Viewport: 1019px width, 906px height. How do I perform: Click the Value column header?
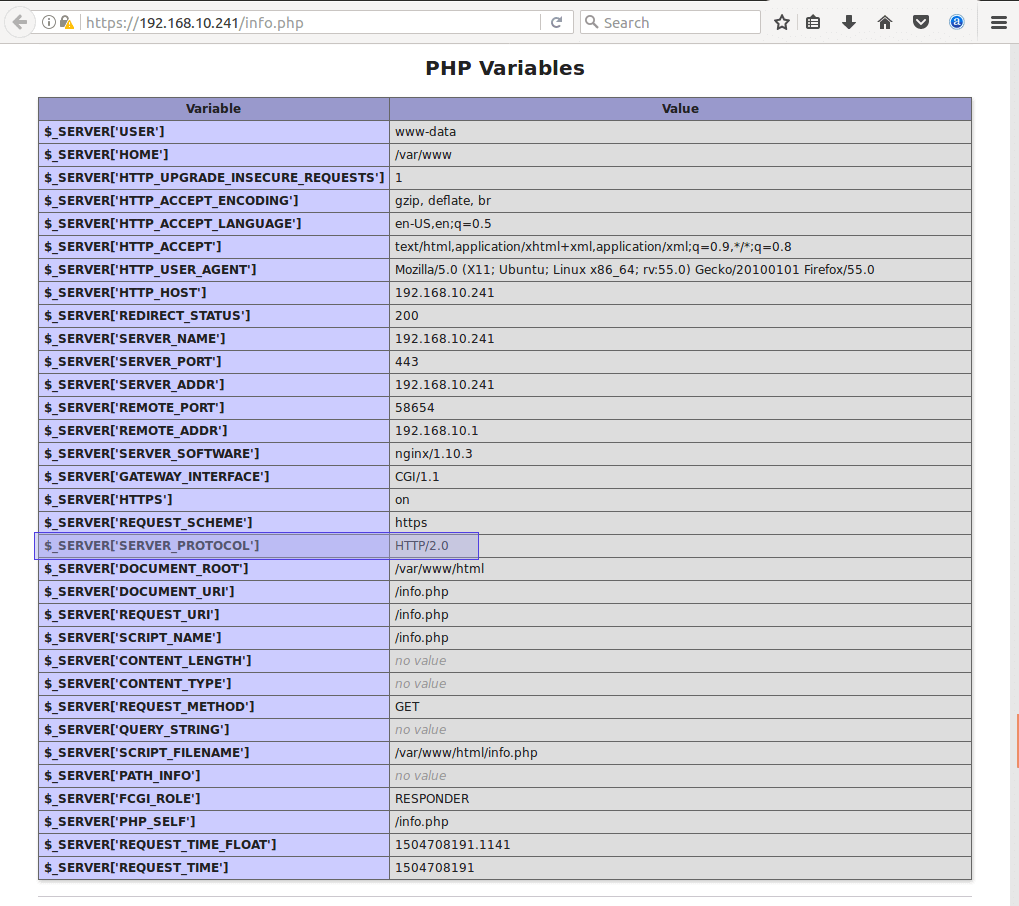(680, 109)
